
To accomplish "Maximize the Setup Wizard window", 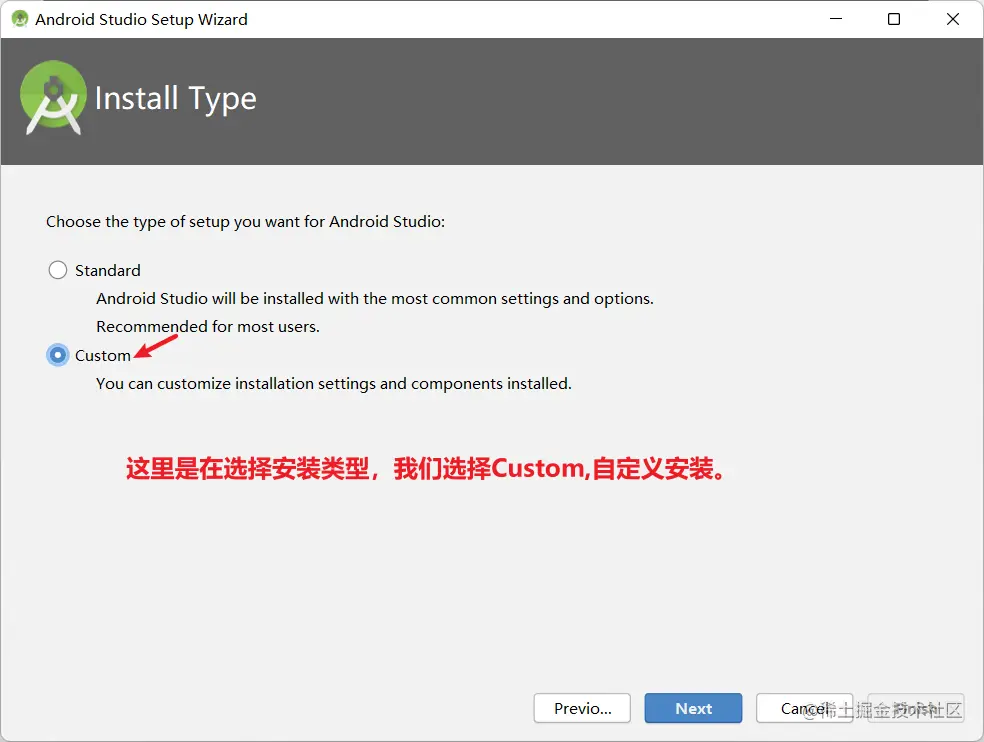I will click(x=894, y=19).
